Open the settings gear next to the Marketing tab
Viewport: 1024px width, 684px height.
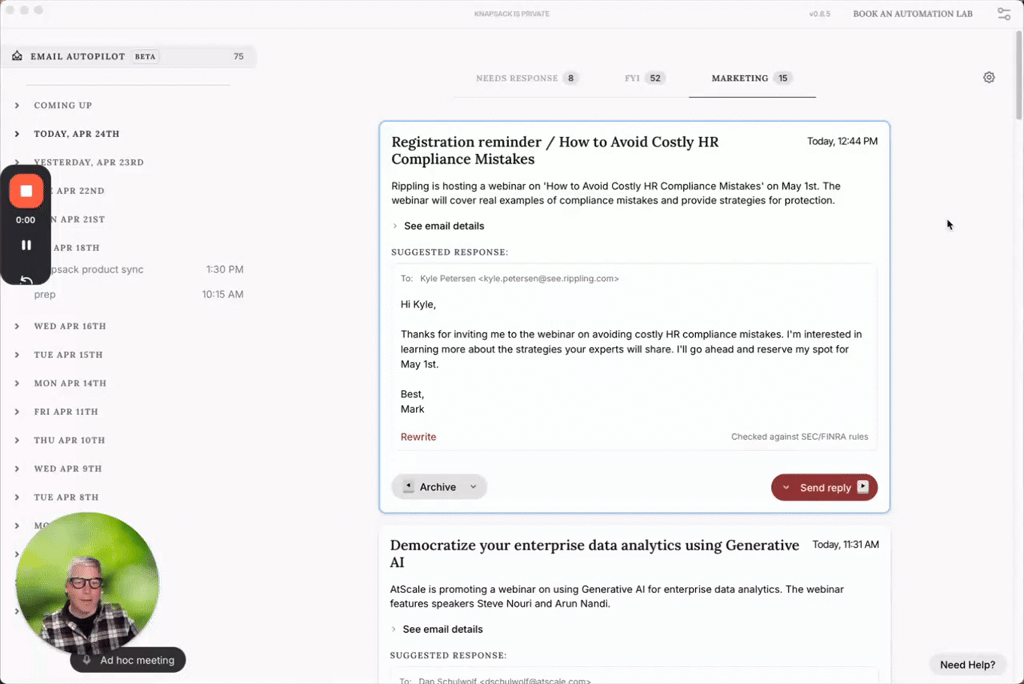(x=989, y=78)
